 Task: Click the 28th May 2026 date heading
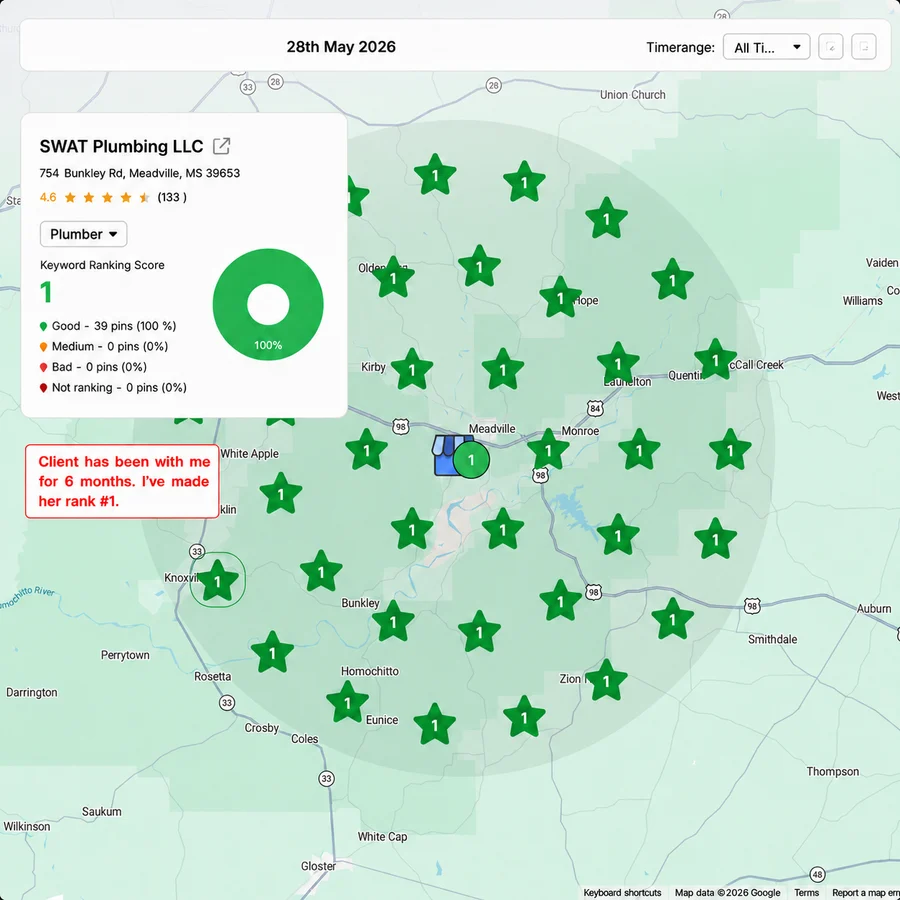click(341, 47)
